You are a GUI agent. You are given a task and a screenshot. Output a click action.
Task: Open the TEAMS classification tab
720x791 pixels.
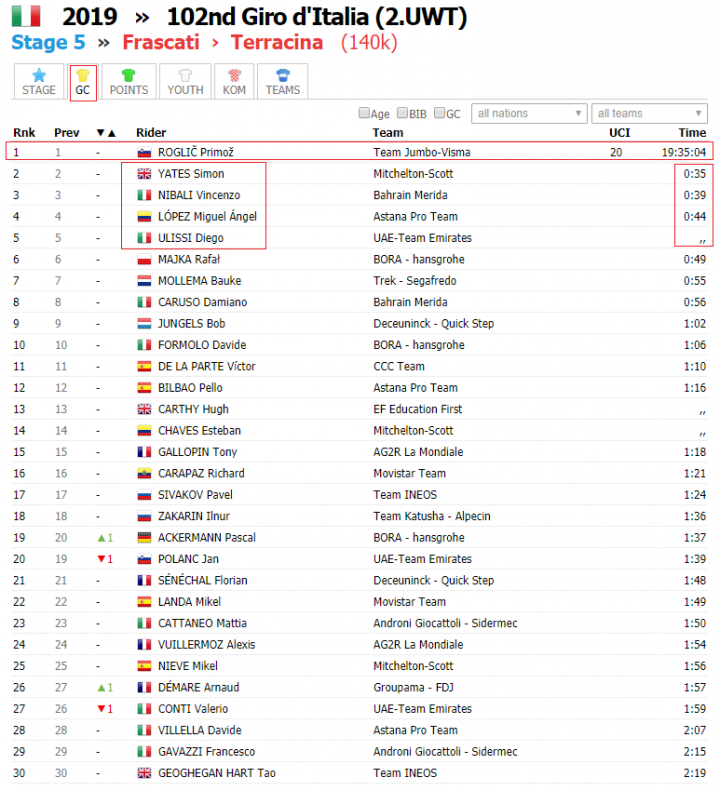click(283, 82)
